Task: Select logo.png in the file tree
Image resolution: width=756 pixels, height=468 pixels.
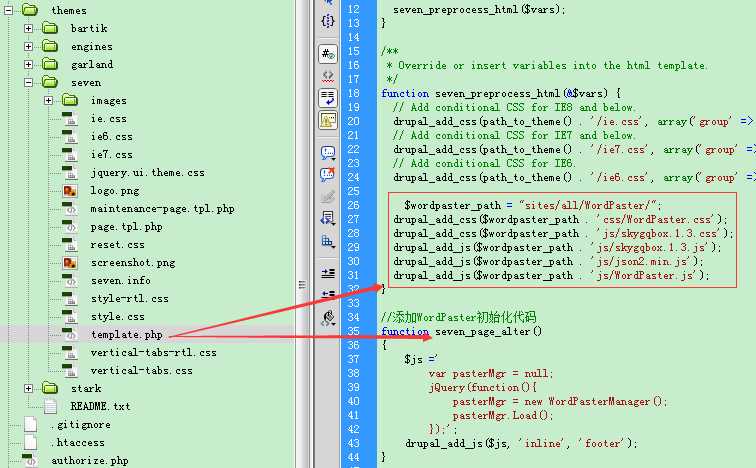Action: click(x=115, y=190)
